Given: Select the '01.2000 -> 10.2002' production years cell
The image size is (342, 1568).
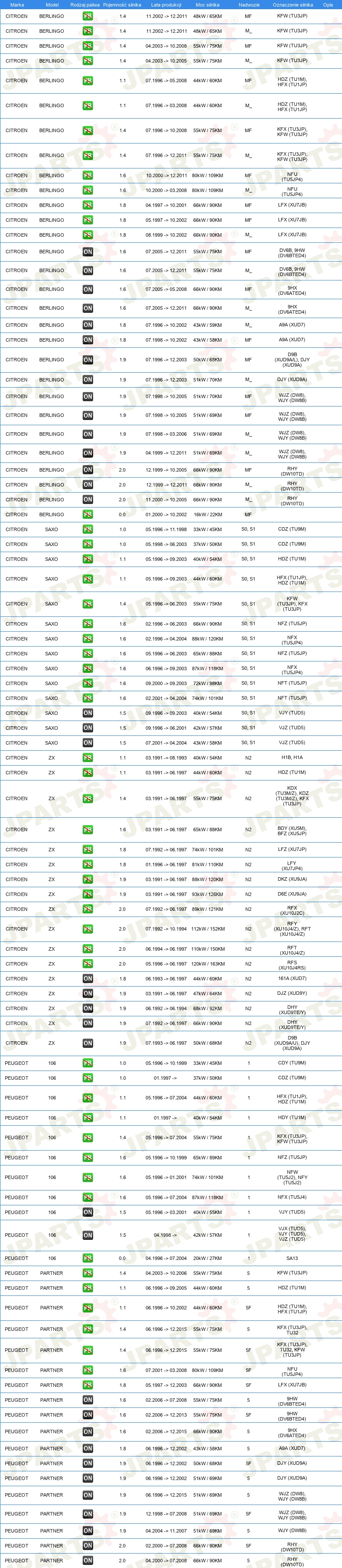Looking at the screenshot, I should click(166, 515).
